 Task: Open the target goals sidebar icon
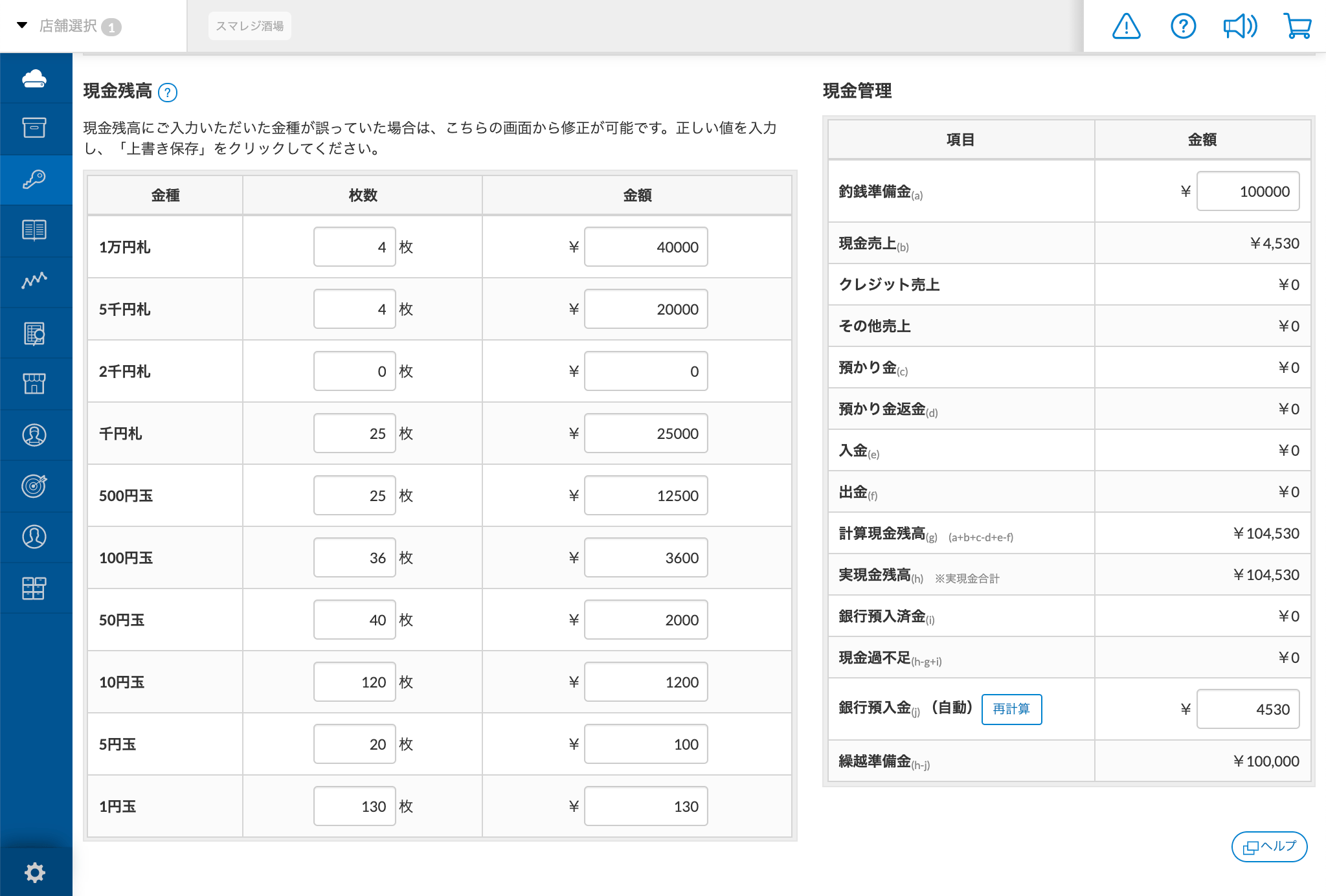(34, 486)
